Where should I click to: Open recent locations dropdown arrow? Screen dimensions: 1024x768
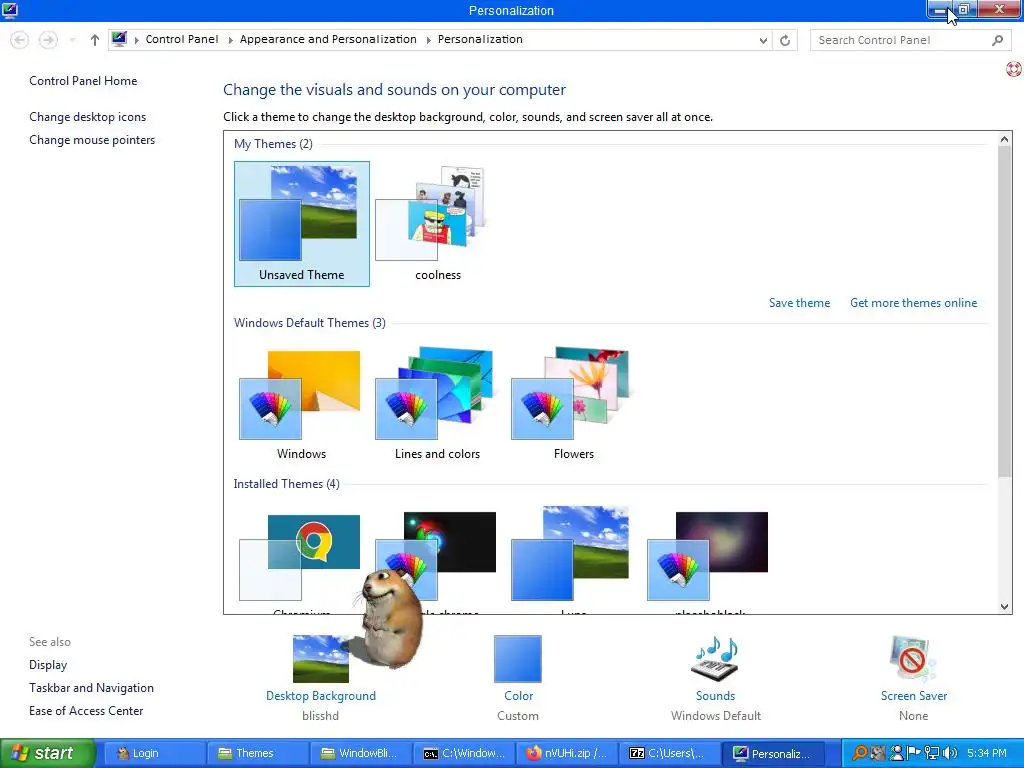pyautogui.click(x=72, y=40)
